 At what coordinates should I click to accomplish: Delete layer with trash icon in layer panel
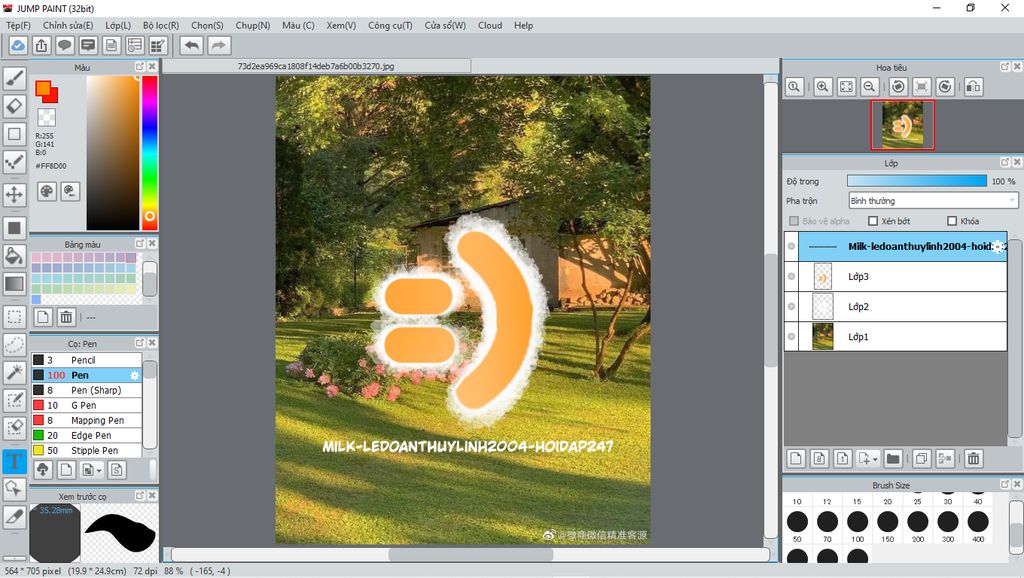click(x=973, y=458)
